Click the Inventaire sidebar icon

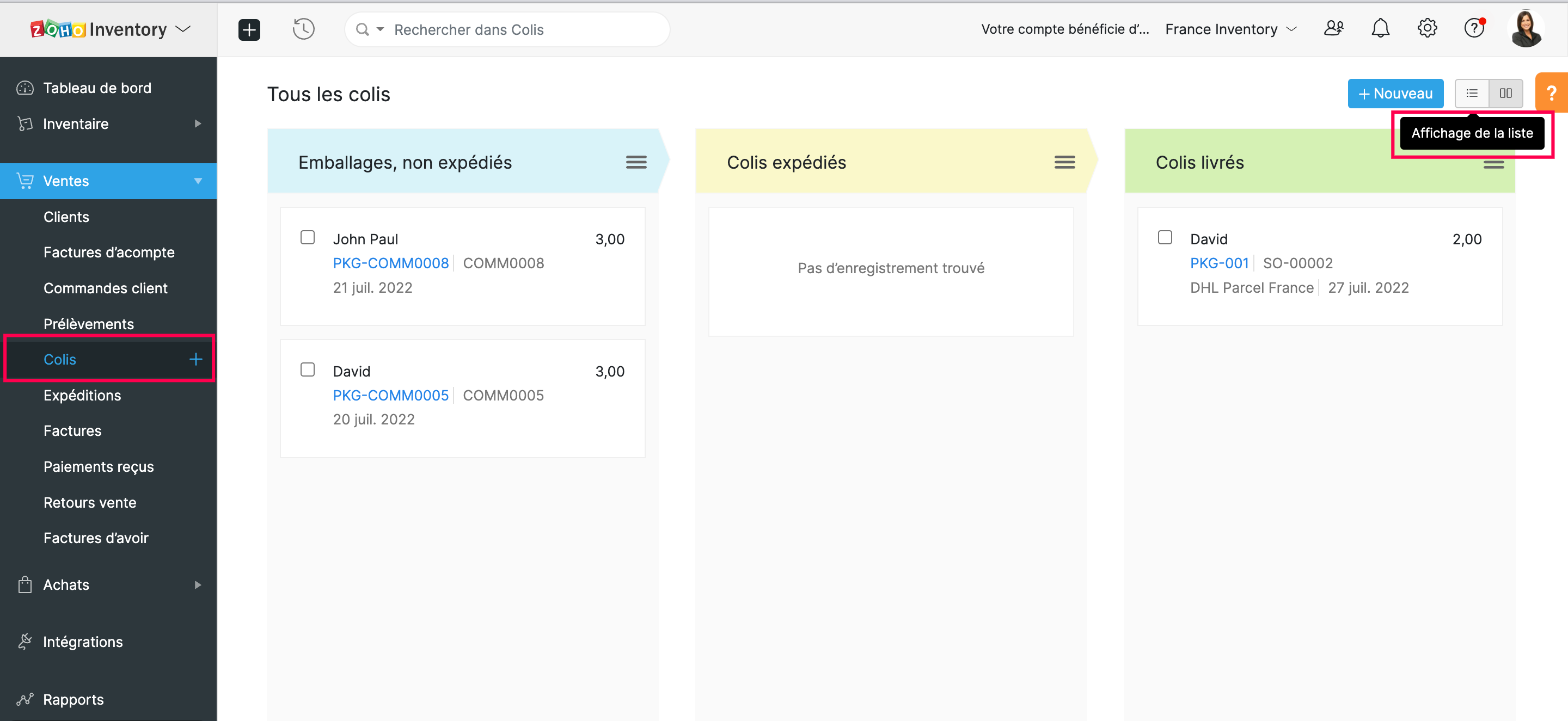25,124
